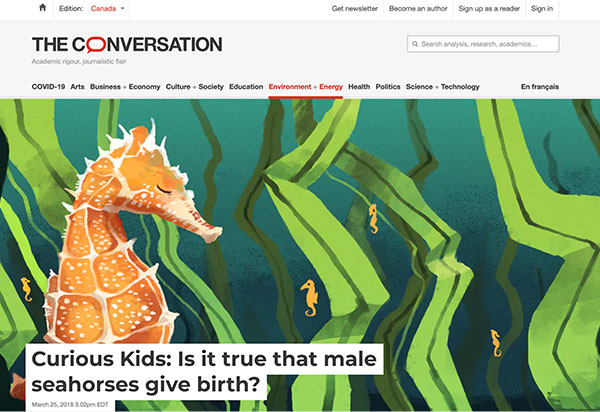The height and width of the screenshot is (412, 600).
Task: Click the Sign in link
Action: tap(542, 8)
